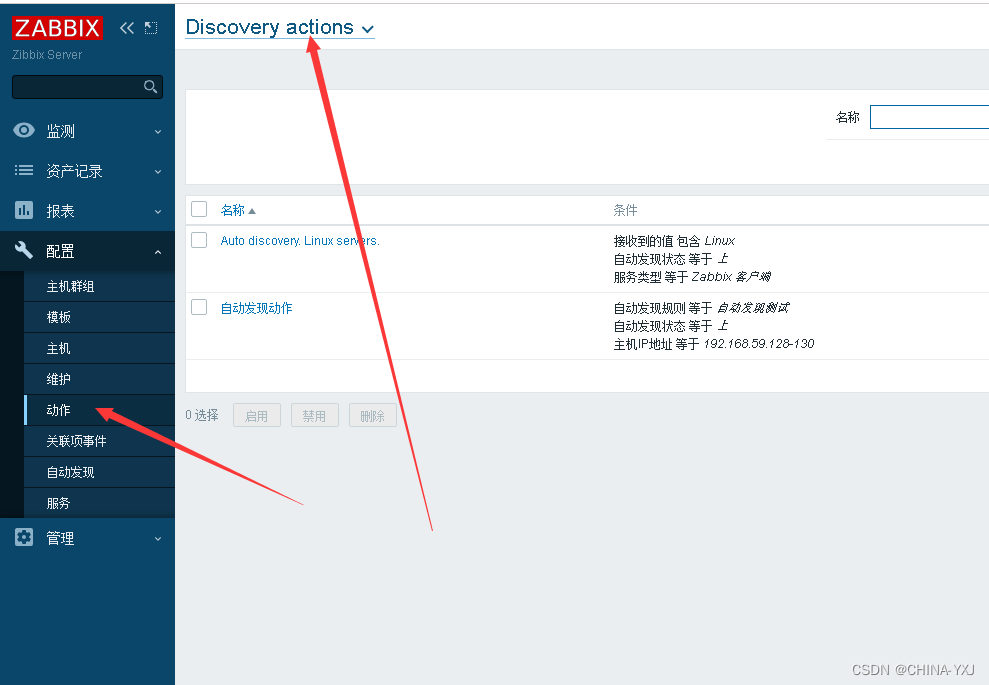Go to 模板 submenu item

coord(99,317)
